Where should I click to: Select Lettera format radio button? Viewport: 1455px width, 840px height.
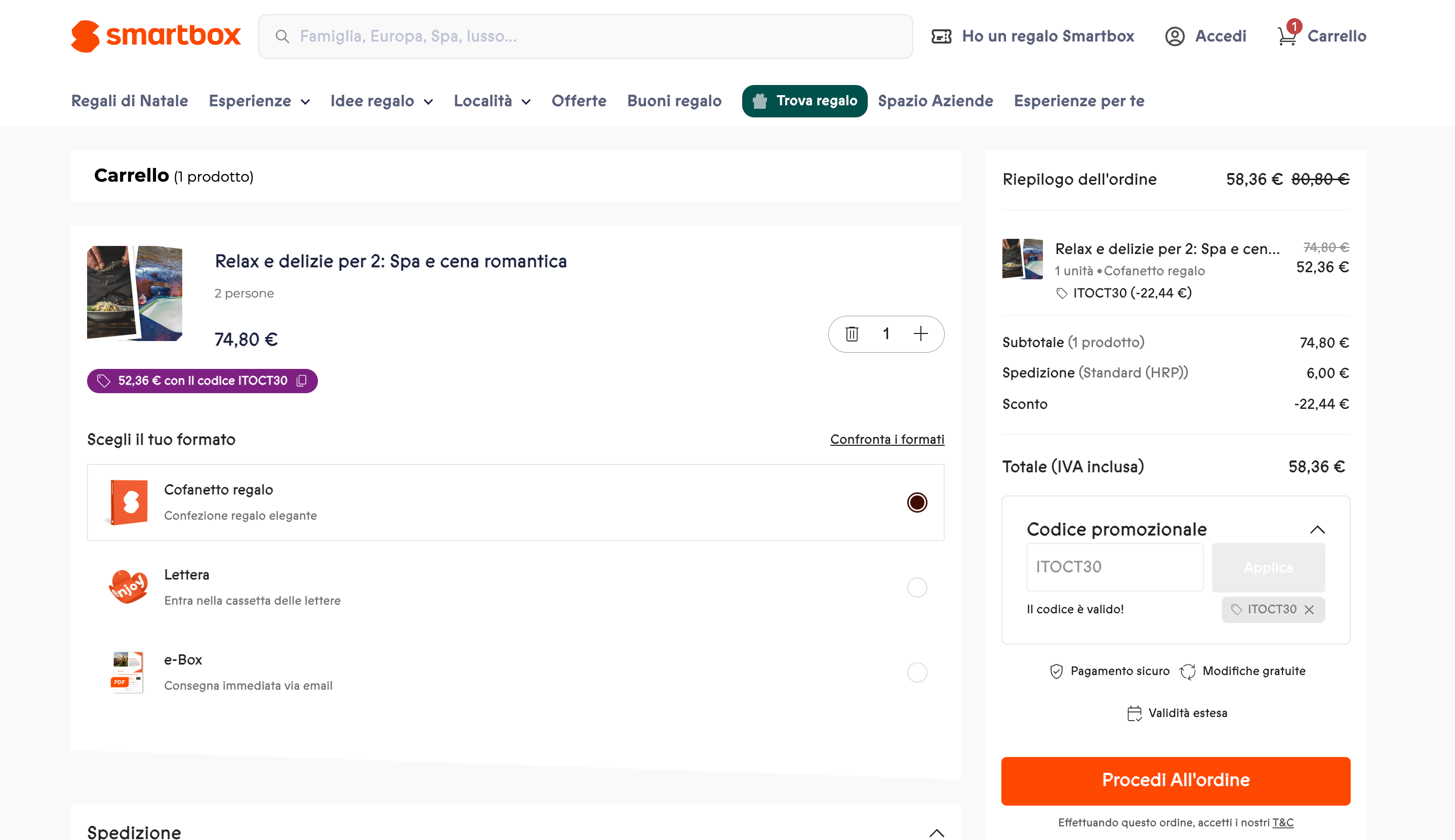click(916, 587)
